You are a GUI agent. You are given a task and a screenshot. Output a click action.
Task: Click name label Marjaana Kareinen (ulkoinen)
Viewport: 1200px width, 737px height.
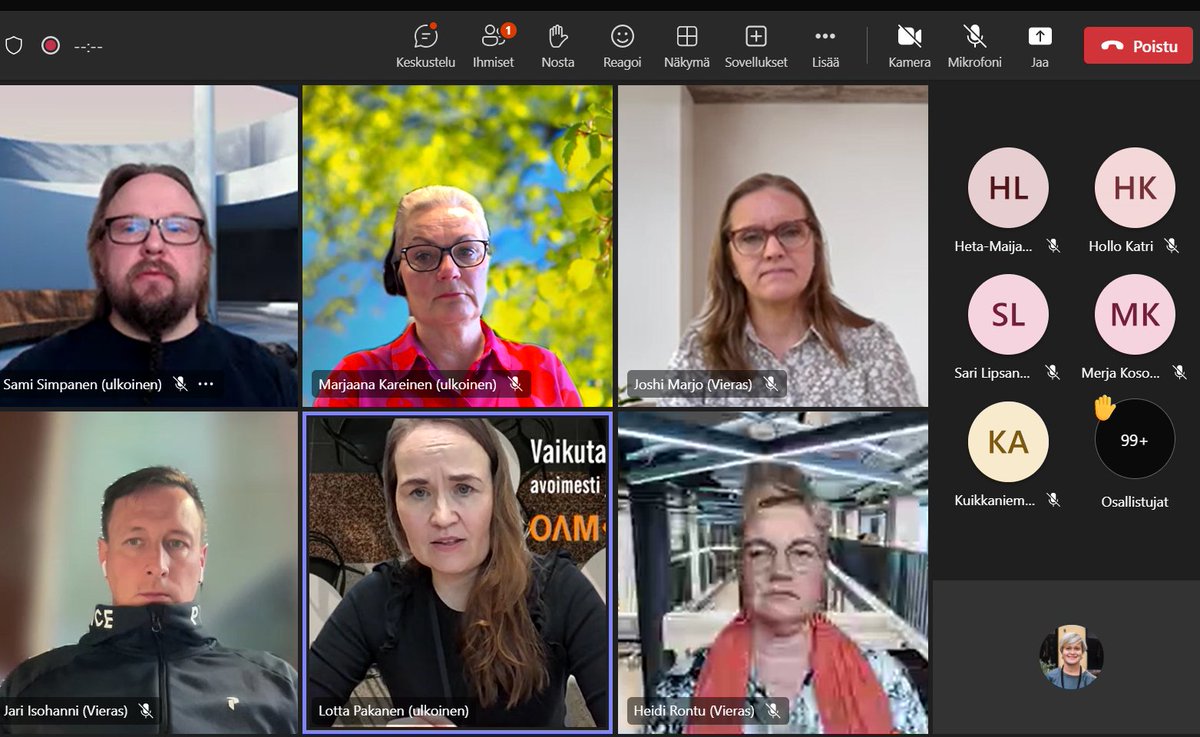[x=409, y=383]
